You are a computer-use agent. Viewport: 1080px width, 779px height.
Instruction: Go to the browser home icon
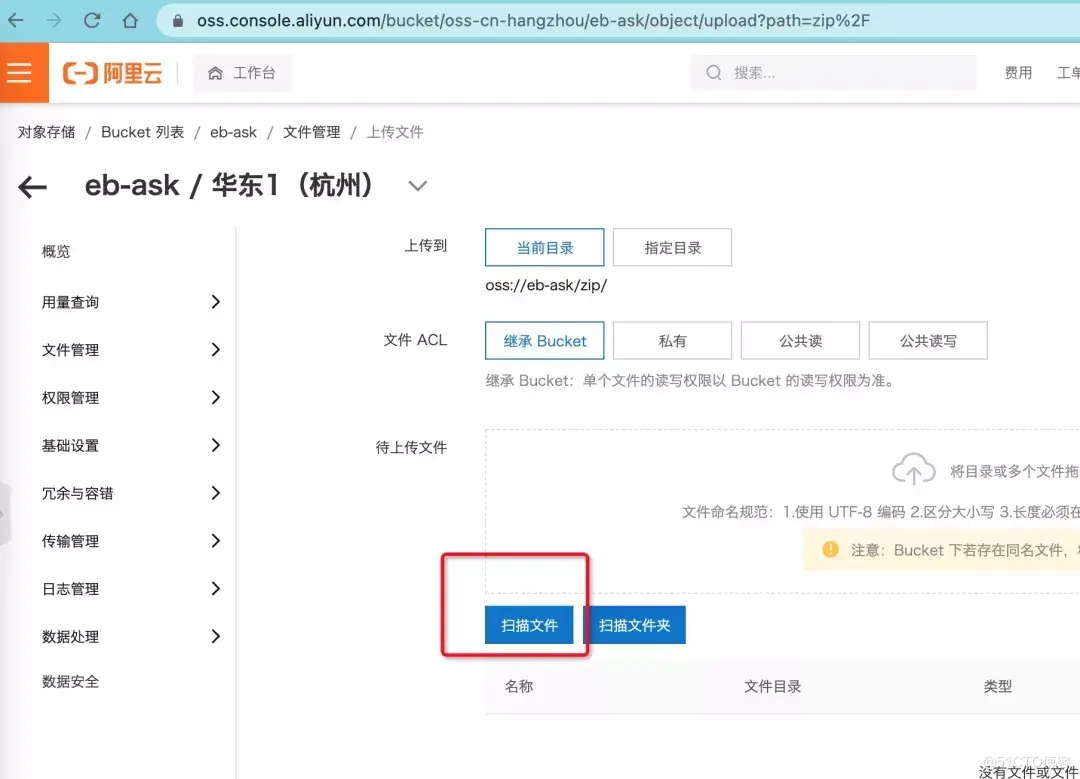(130, 21)
